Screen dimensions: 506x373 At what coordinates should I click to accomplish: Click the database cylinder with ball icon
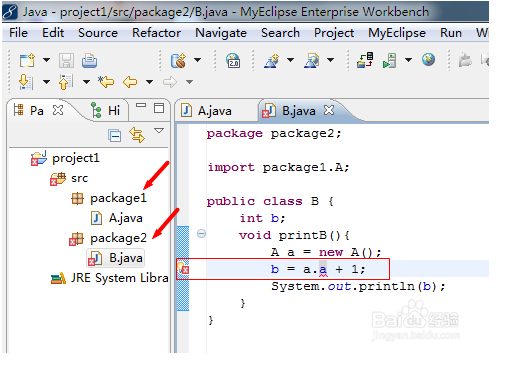[178, 60]
